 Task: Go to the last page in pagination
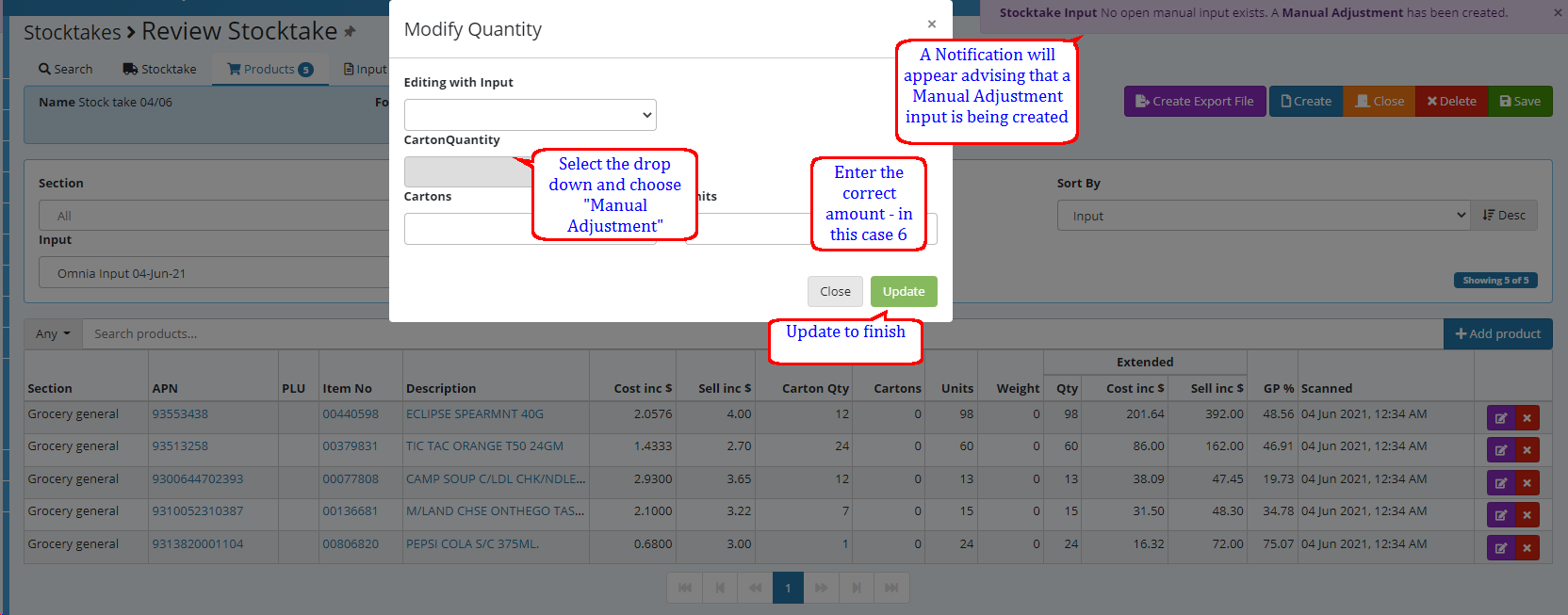[x=890, y=588]
